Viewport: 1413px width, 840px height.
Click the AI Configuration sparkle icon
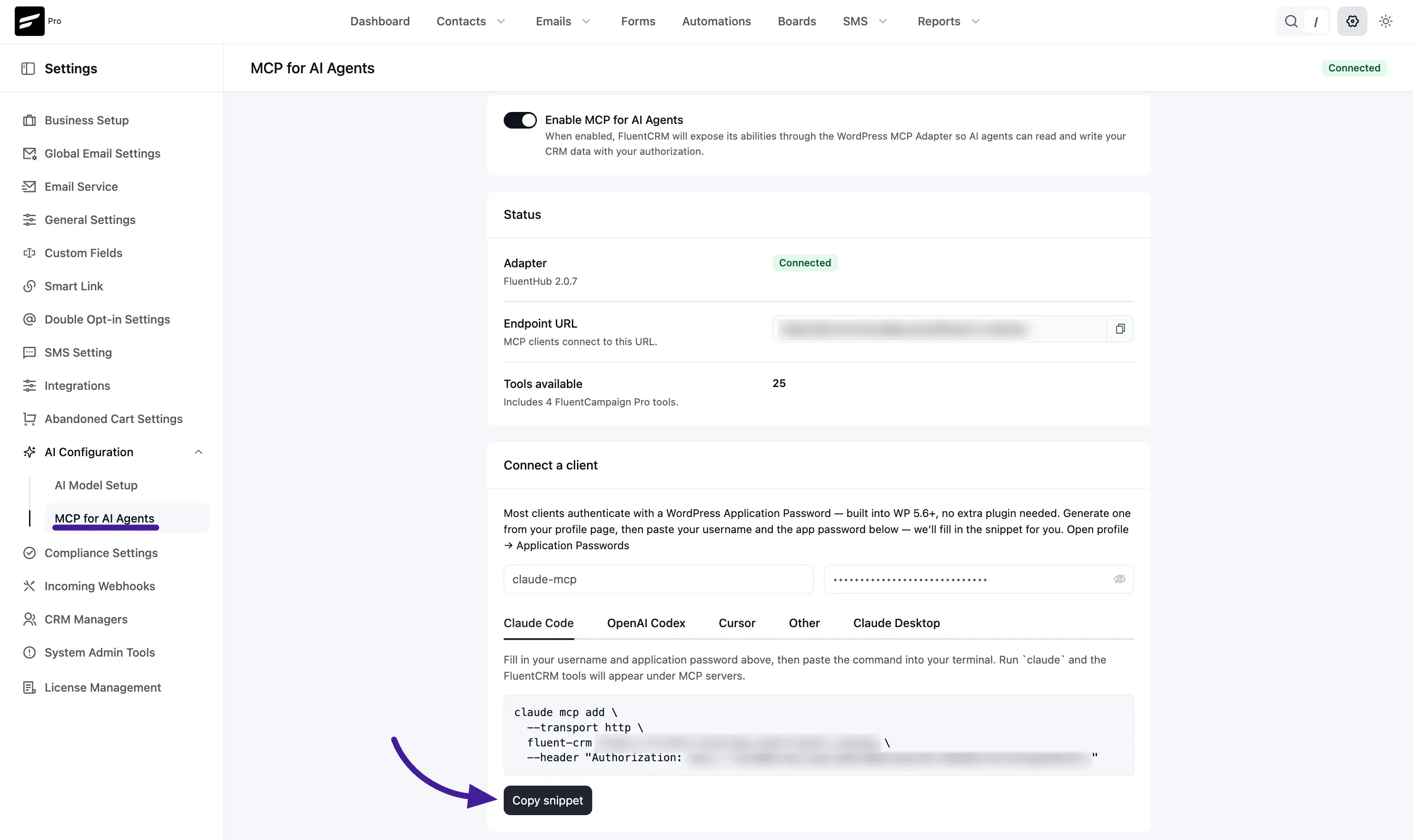pyautogui.click(x=29, y=452)
